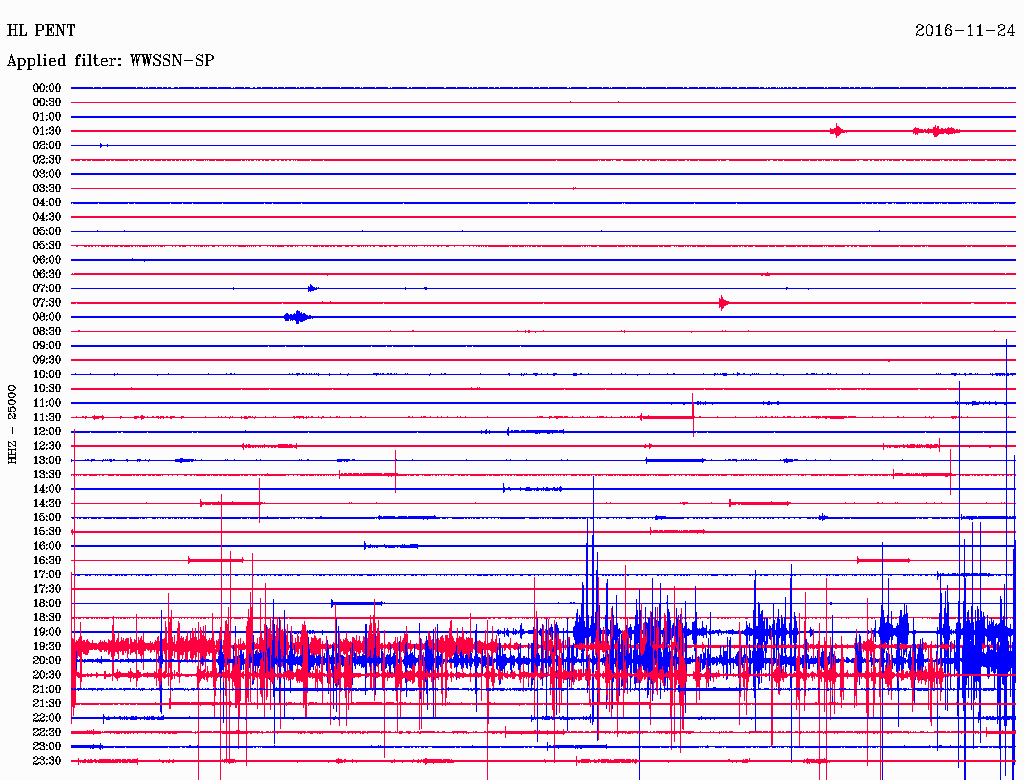Select the 09:00 time label
Screen dimensions: 1024x780
click(x=47, y=346)
